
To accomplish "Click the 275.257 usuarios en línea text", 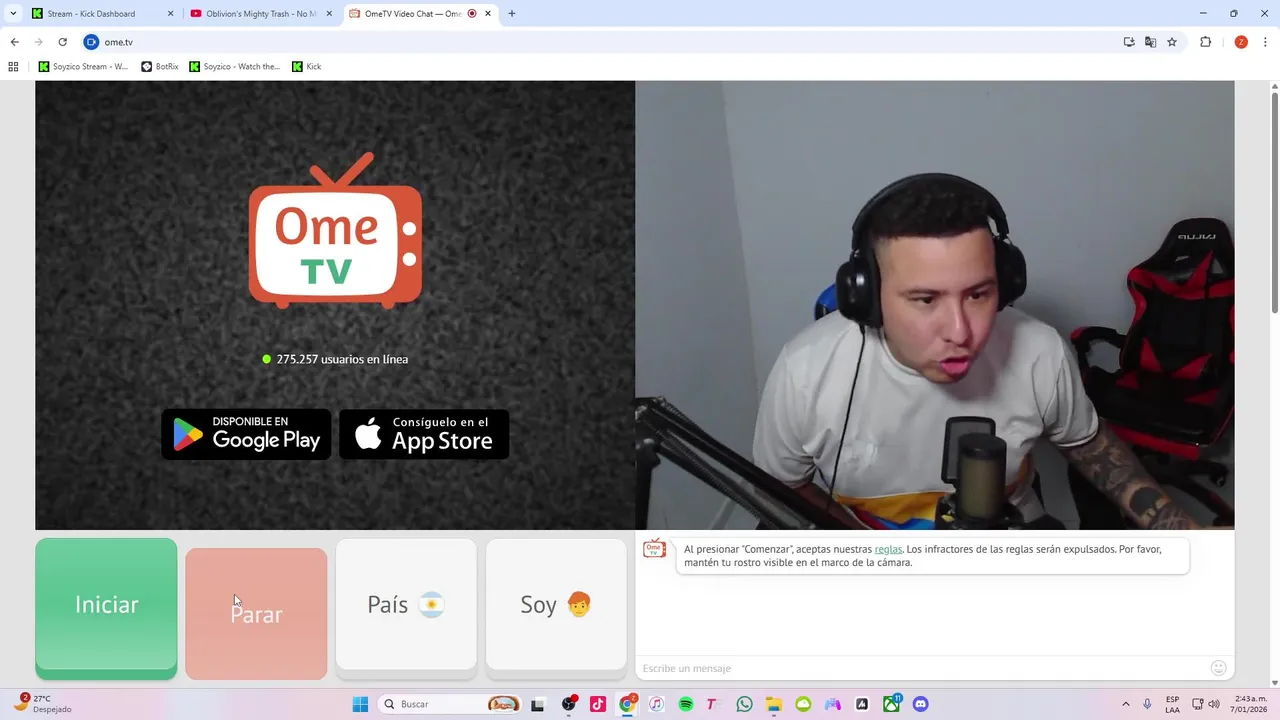I will tap(342, 359).
